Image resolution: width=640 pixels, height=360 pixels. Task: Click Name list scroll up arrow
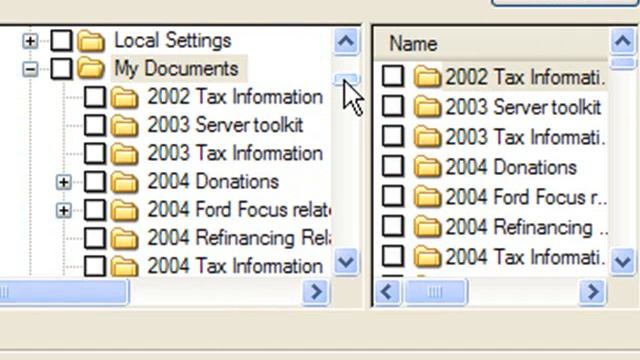click(x=623, y=41)
